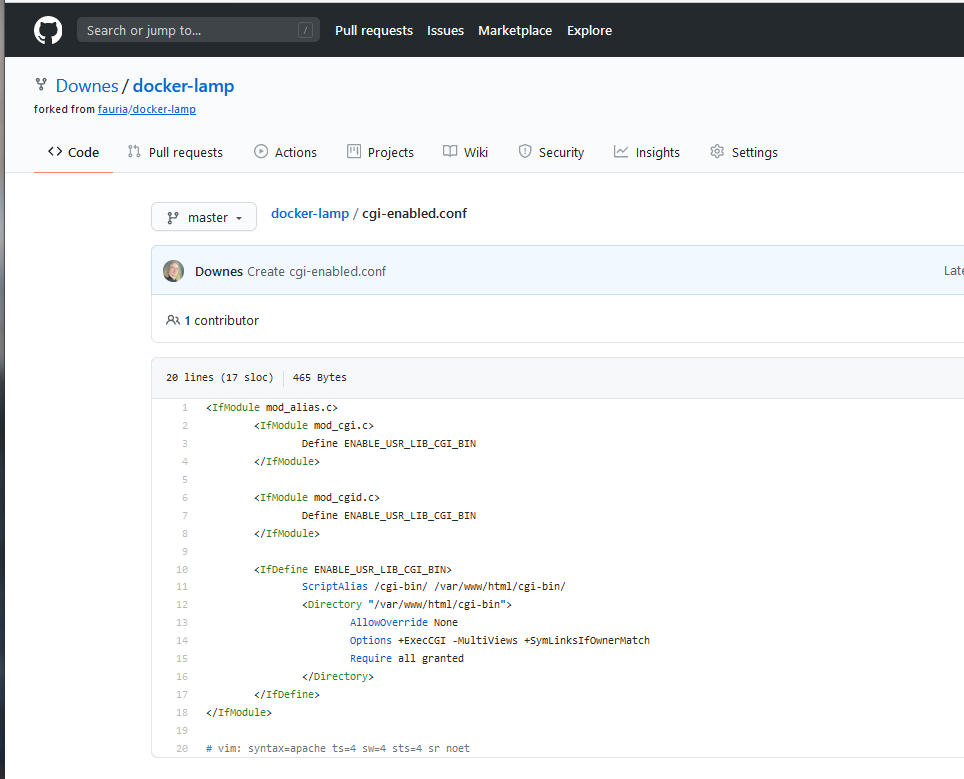The image size is (964, 779).
Task: Go to docker-lamp breadcrumb folder
Action: tap(310, 213)
